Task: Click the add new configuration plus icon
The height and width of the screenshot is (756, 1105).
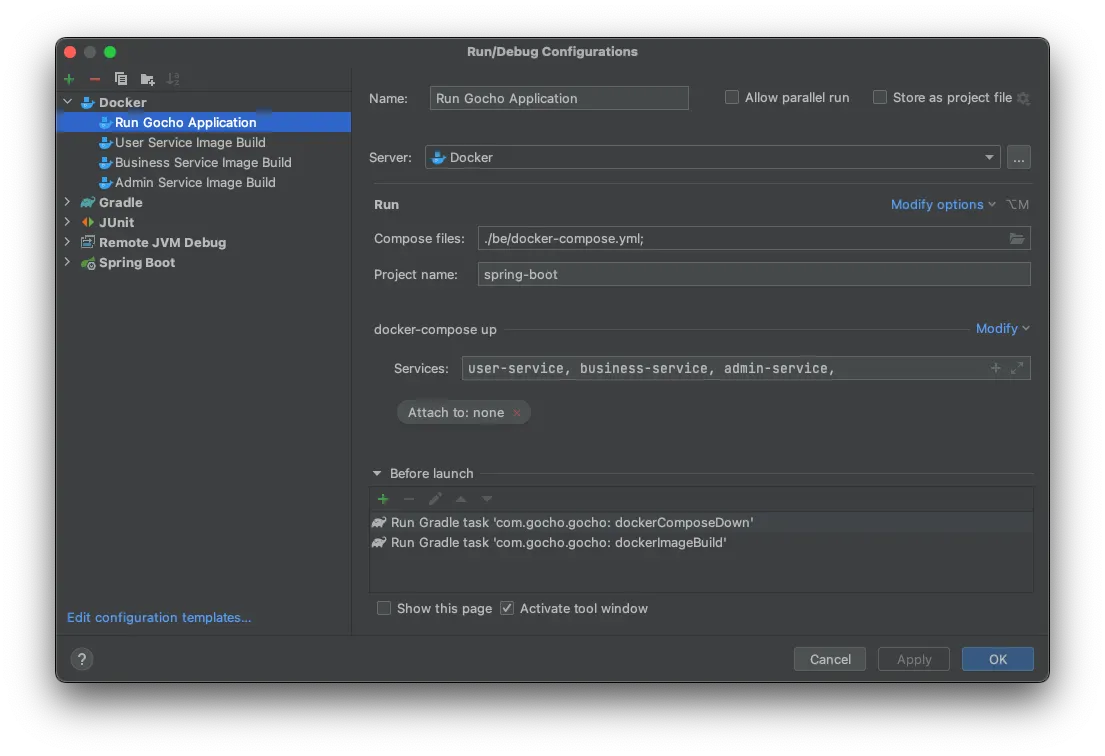Action: tap(69, 79)
